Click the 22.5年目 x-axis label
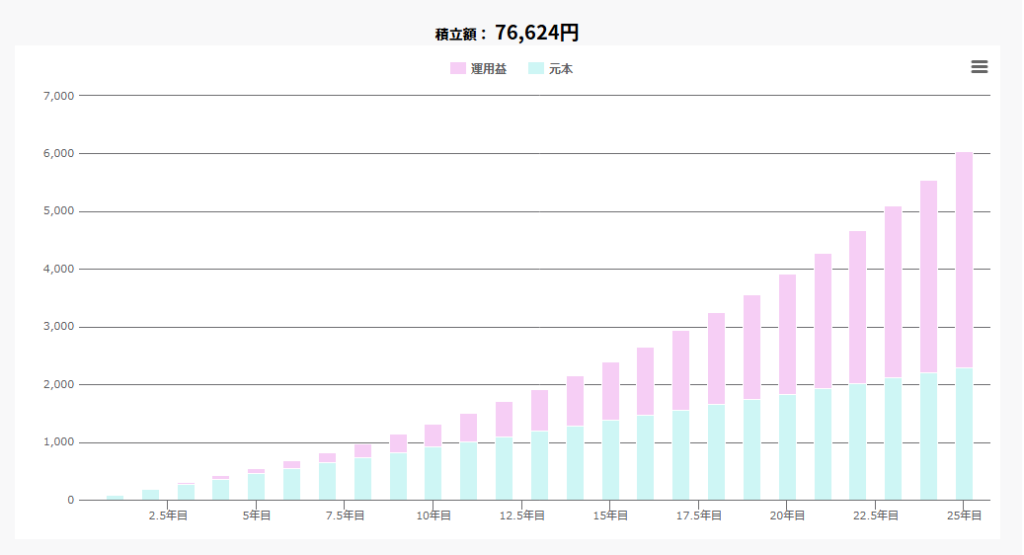The image size is (1024, 555). 876,516
